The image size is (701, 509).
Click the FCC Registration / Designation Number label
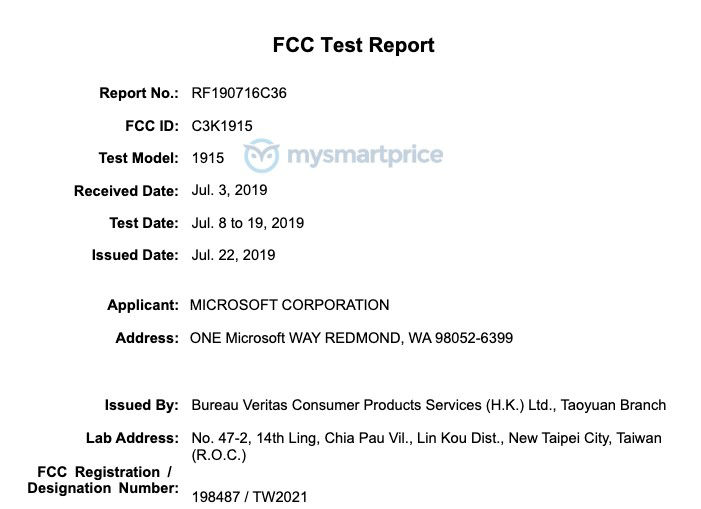[103, 480]
